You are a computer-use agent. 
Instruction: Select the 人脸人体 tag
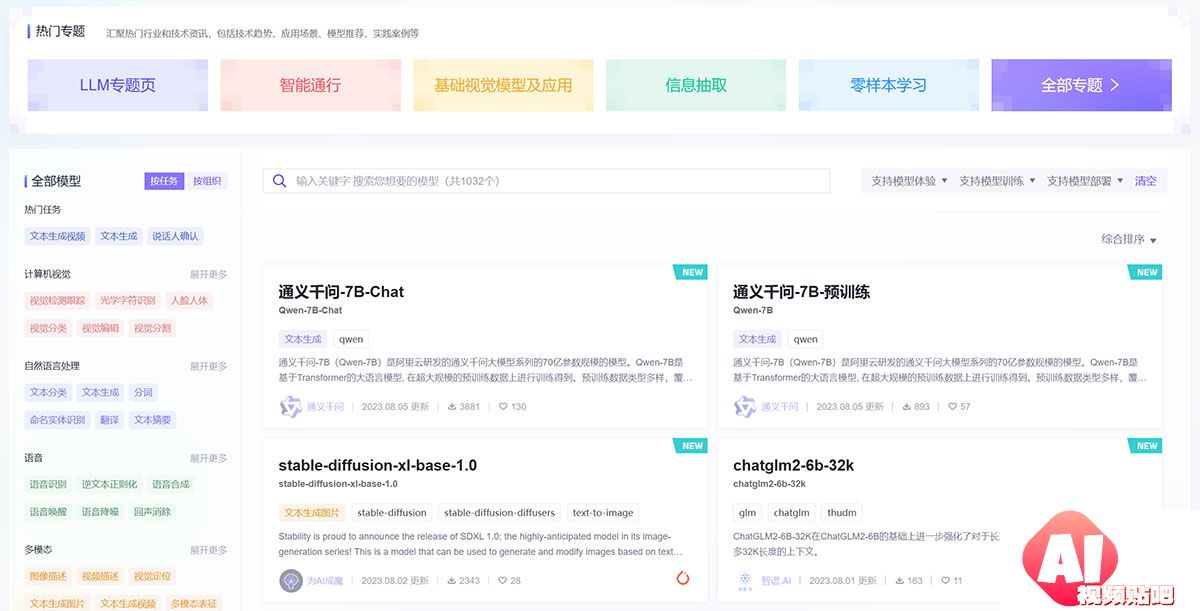pos(189,300)
